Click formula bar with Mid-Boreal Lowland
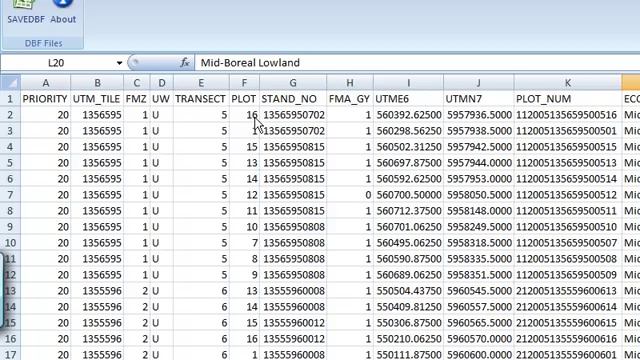 (x=417, y=63)
